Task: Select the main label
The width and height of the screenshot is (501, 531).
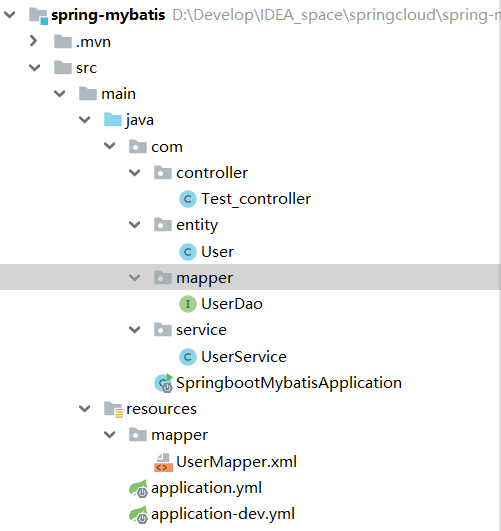Action: pyautogui.click(x=118, y=94)
